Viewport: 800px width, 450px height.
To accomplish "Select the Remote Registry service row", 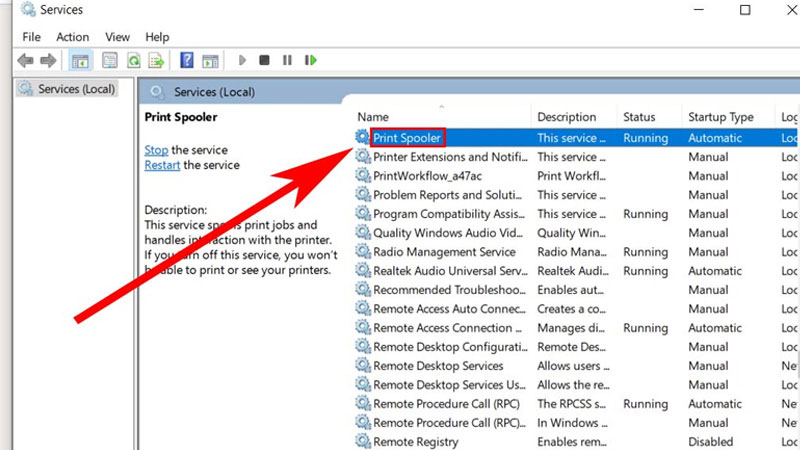I will [x=415, y=442].
